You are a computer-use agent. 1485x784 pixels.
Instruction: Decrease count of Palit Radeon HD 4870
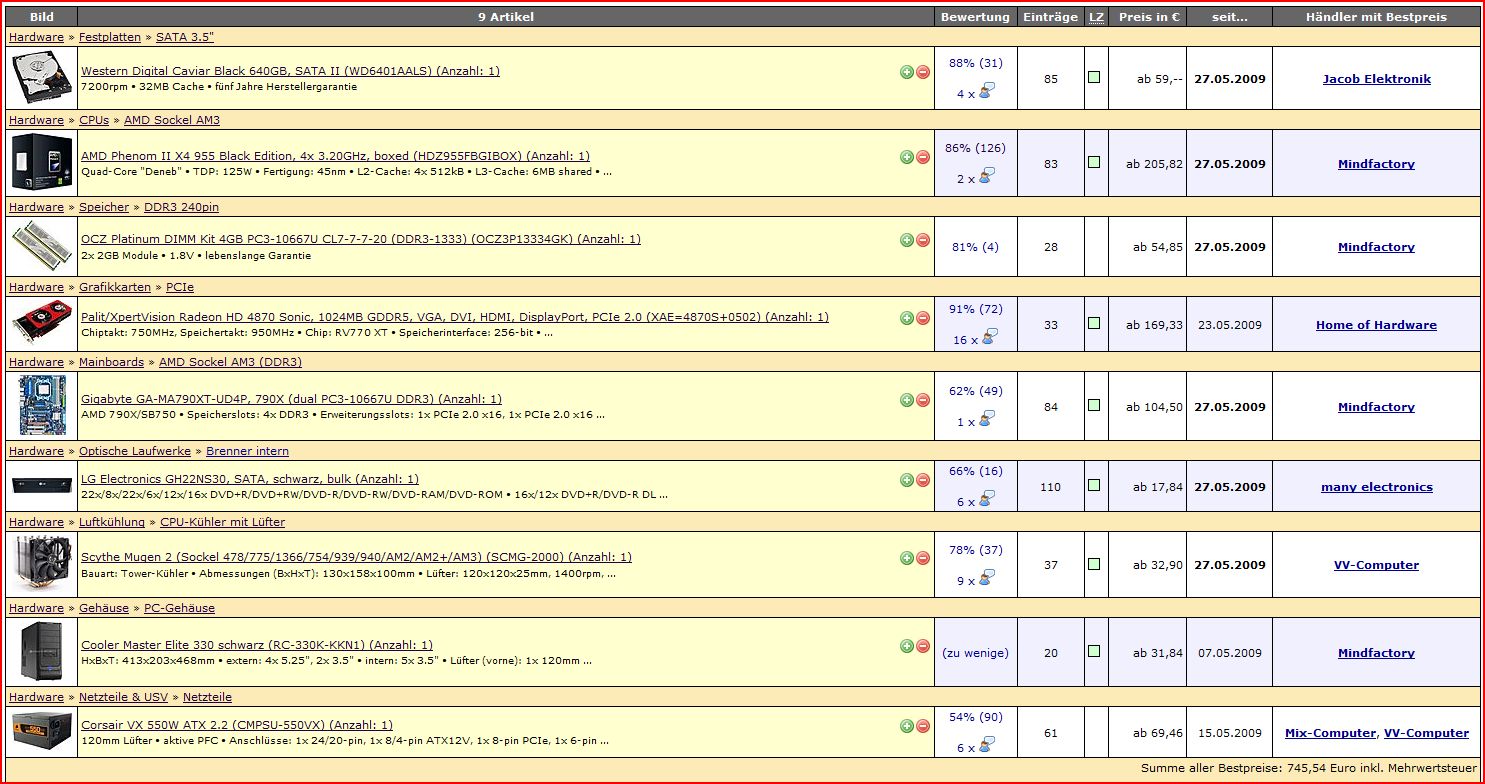pyautogui.click(x=922, y=318)
